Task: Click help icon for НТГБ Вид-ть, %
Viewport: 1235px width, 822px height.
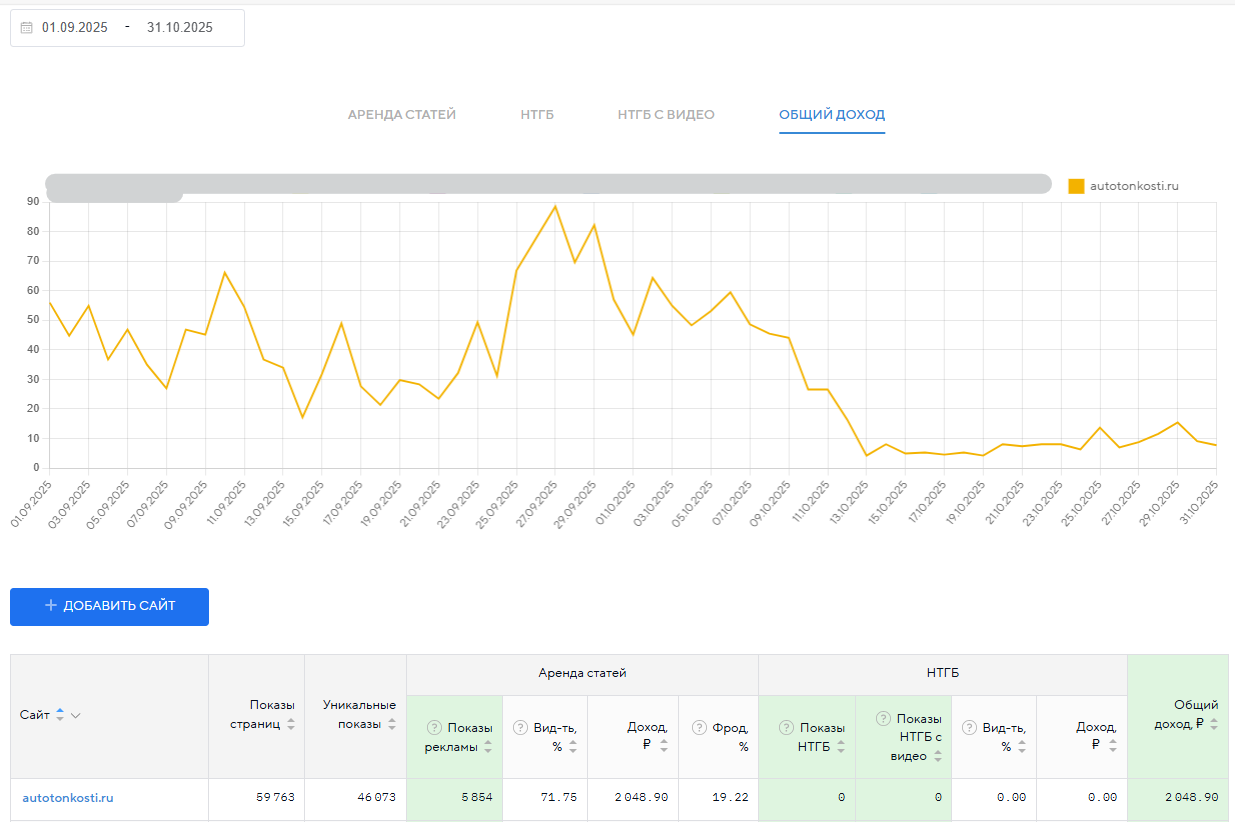Action: (x=970, y=728)
